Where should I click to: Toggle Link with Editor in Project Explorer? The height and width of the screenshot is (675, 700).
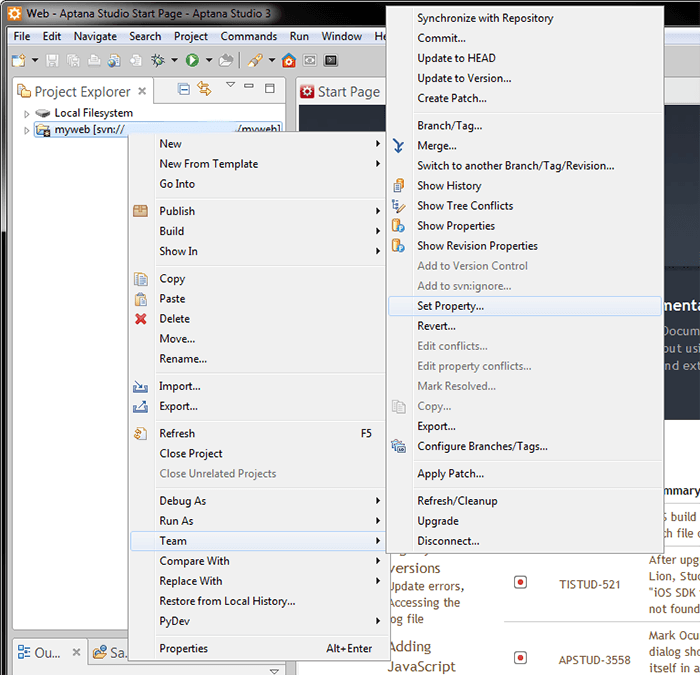coord(204,89)
